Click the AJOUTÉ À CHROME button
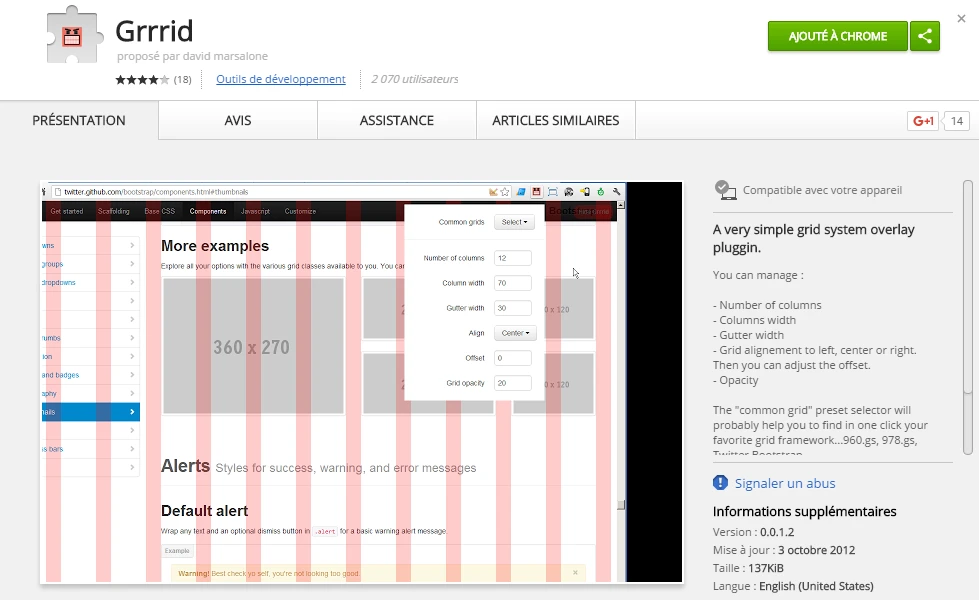The height and width of the screenshot is (600, 979). pos(837,36)
